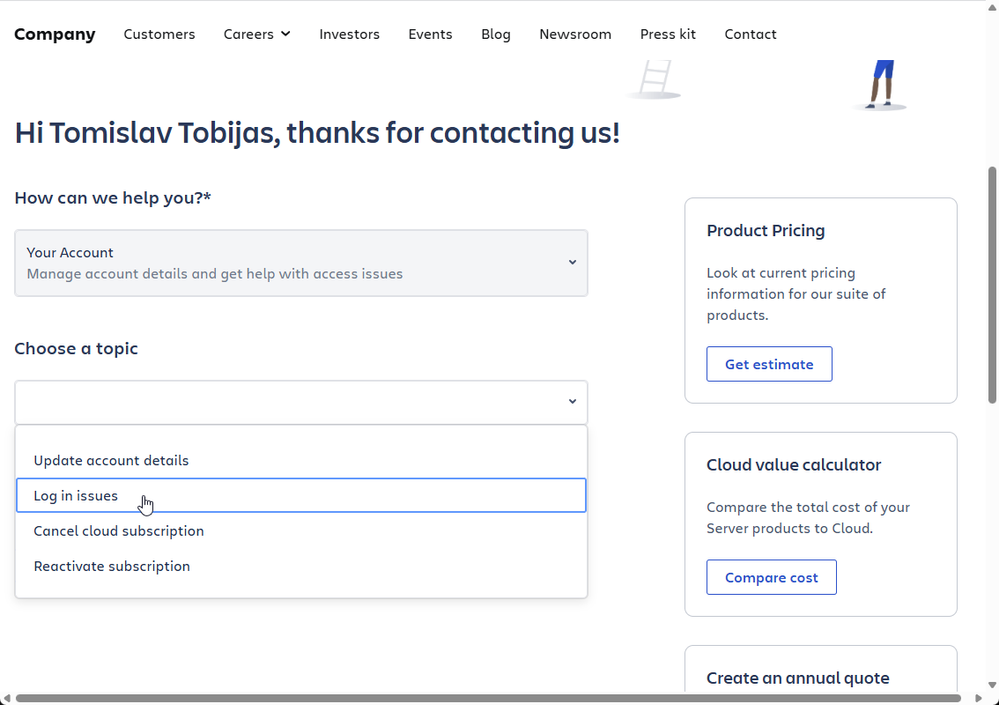Click the Get estimate button
The width and height of the screenshot is (999, 705).
769,364
